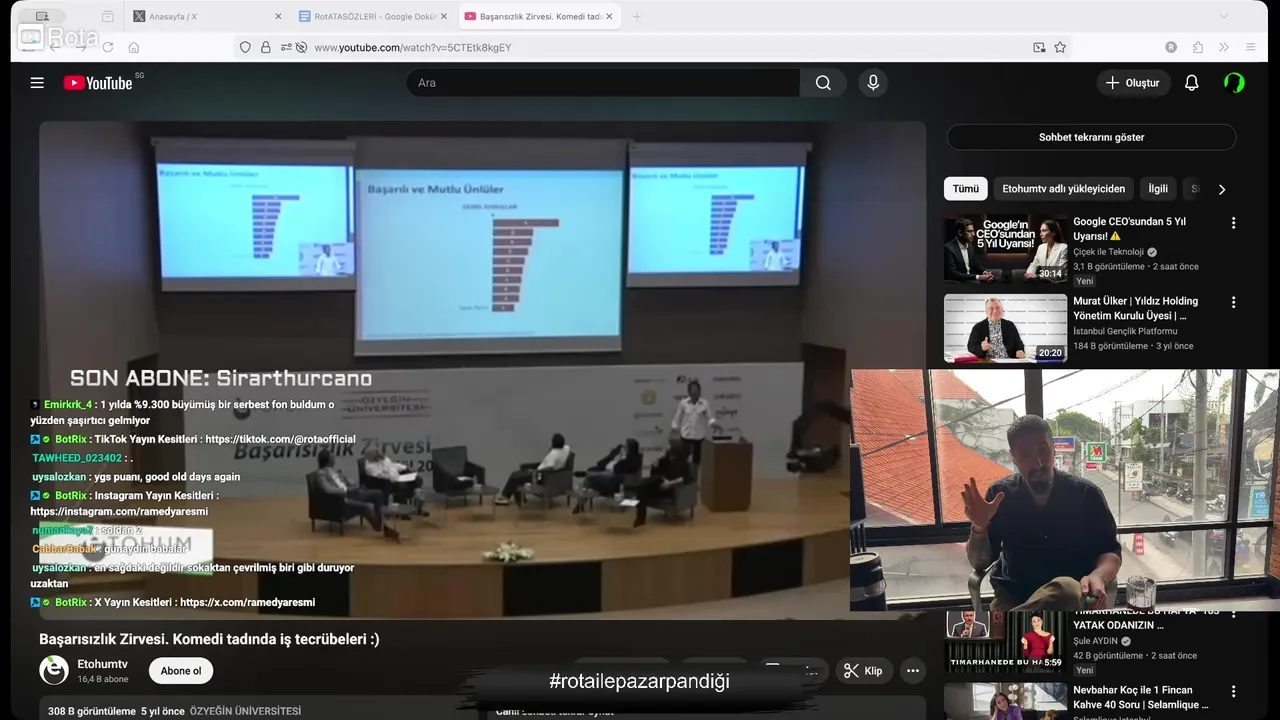The height and width of the screenshot is (720, 1280).
Task: Open the sidebar panel icon at top-left
Action: (x=42, y=16)
